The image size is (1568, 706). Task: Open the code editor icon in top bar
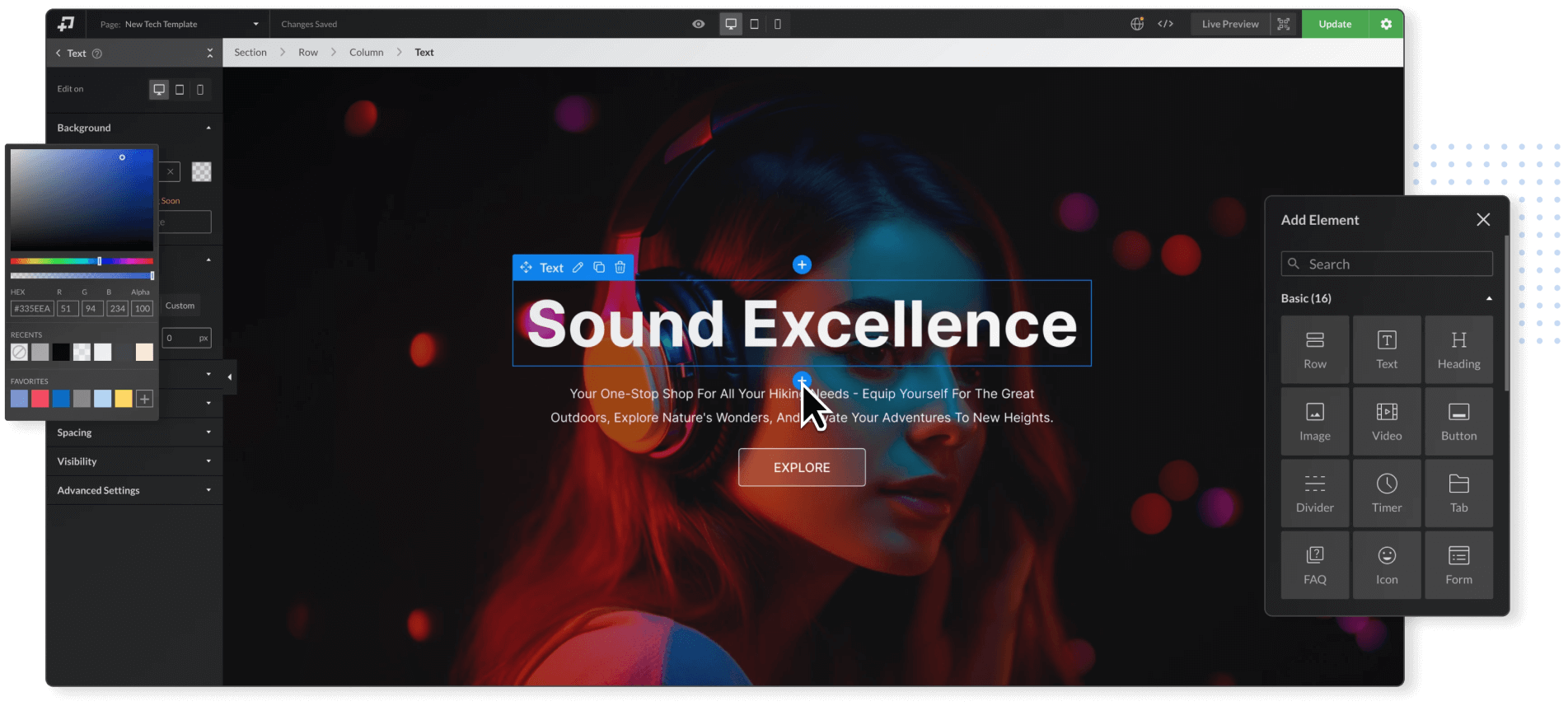pyautogui.click(x=1165, y=24)
